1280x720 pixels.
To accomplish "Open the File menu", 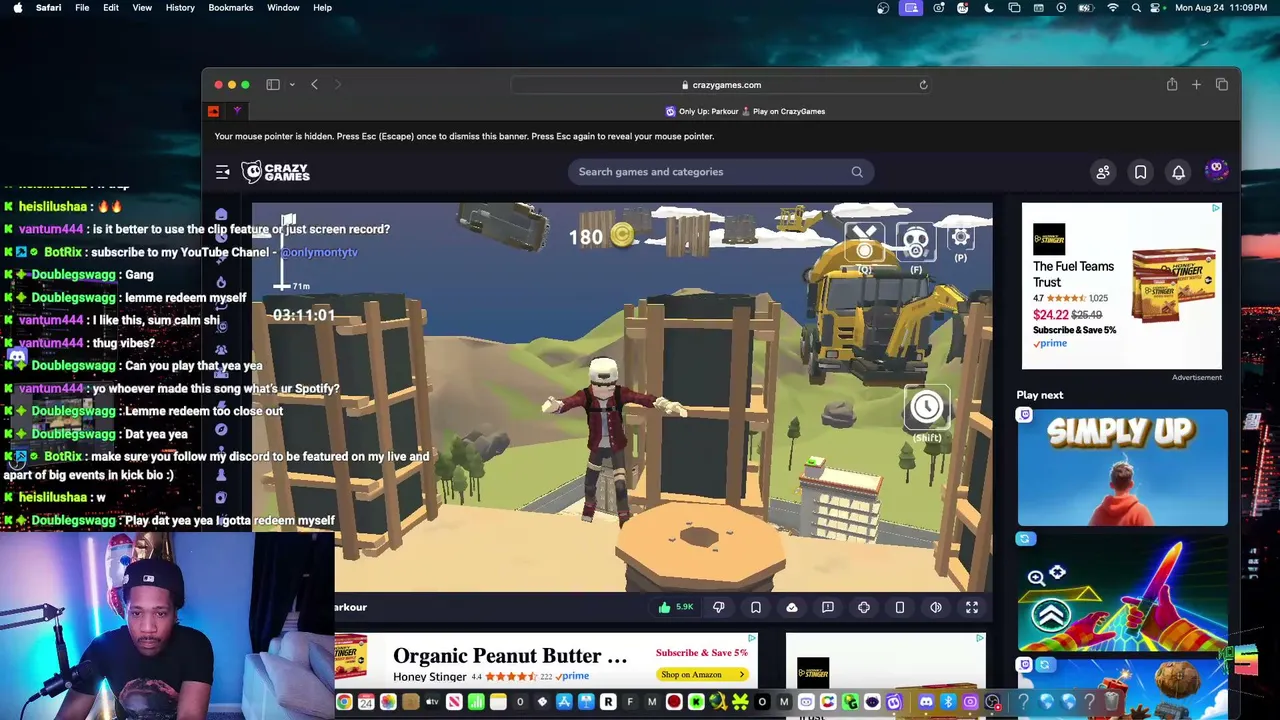I will pyautogui.click(x=82, y=8).
